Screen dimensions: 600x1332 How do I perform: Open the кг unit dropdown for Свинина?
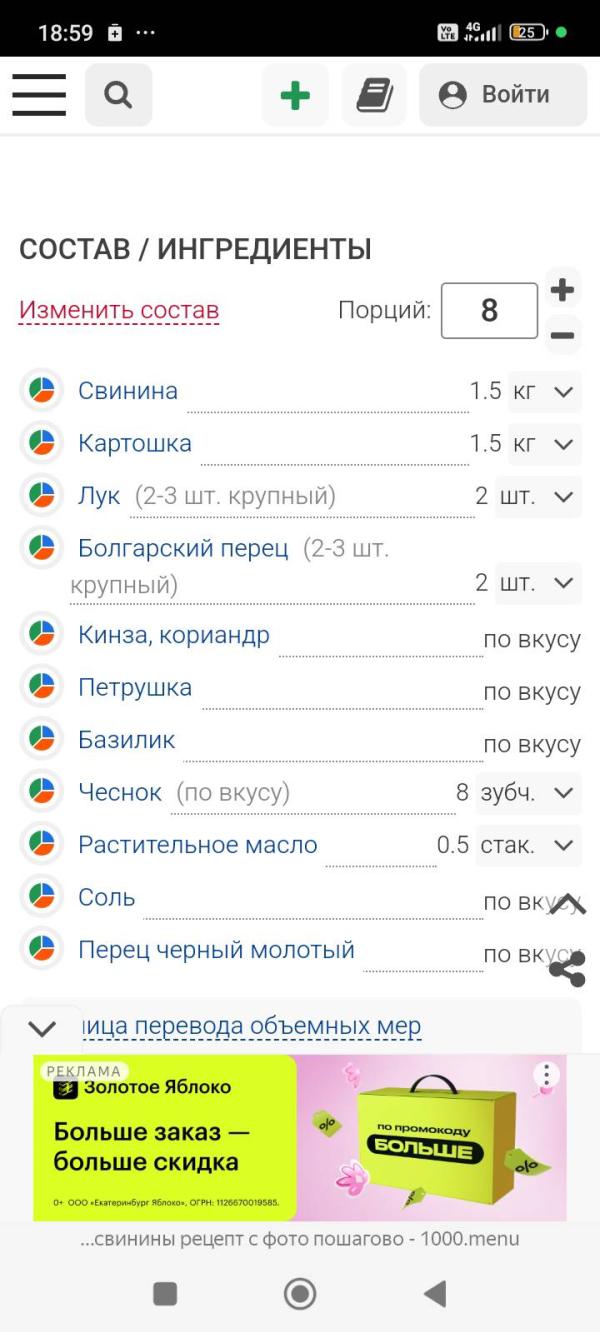(544, 391)
